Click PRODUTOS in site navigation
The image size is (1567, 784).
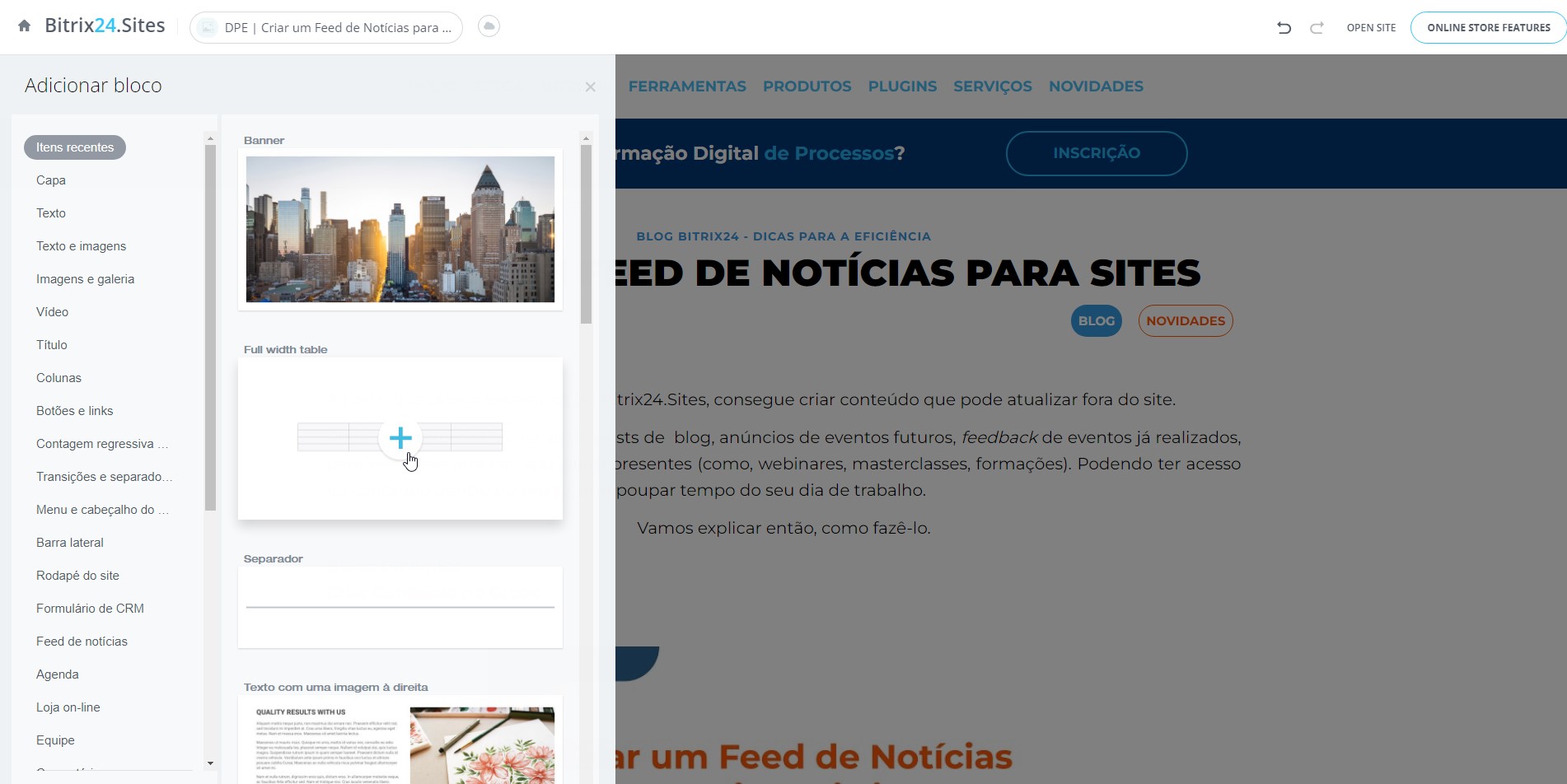click(807, 86)
